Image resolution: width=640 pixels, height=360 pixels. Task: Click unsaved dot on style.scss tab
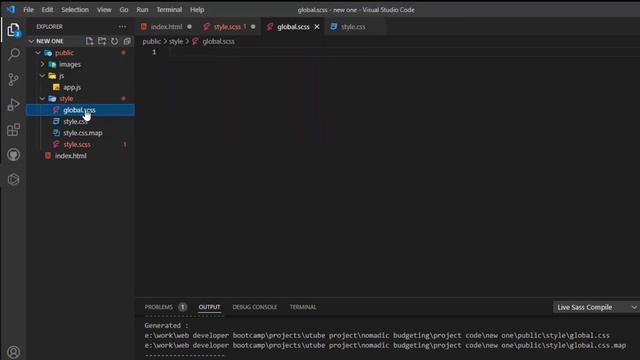point(253,27)
